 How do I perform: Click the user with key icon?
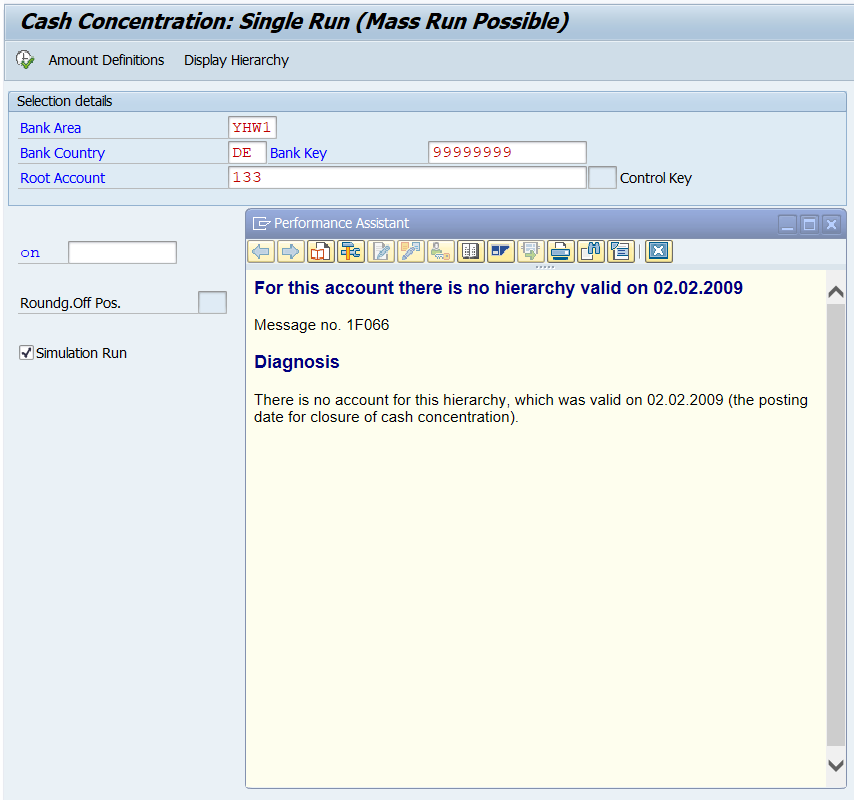441,252
